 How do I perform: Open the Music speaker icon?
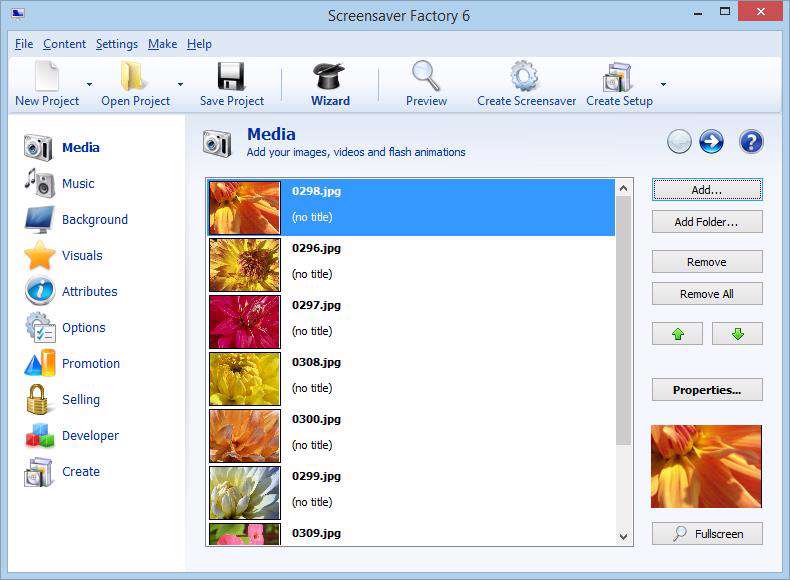point(39,183)
